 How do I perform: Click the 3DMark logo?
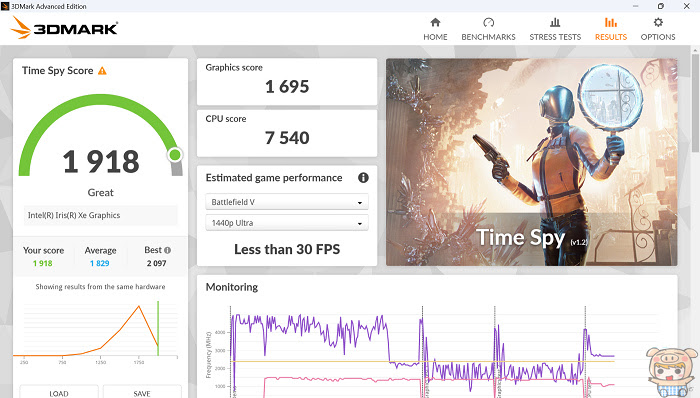tap(64, 28)
